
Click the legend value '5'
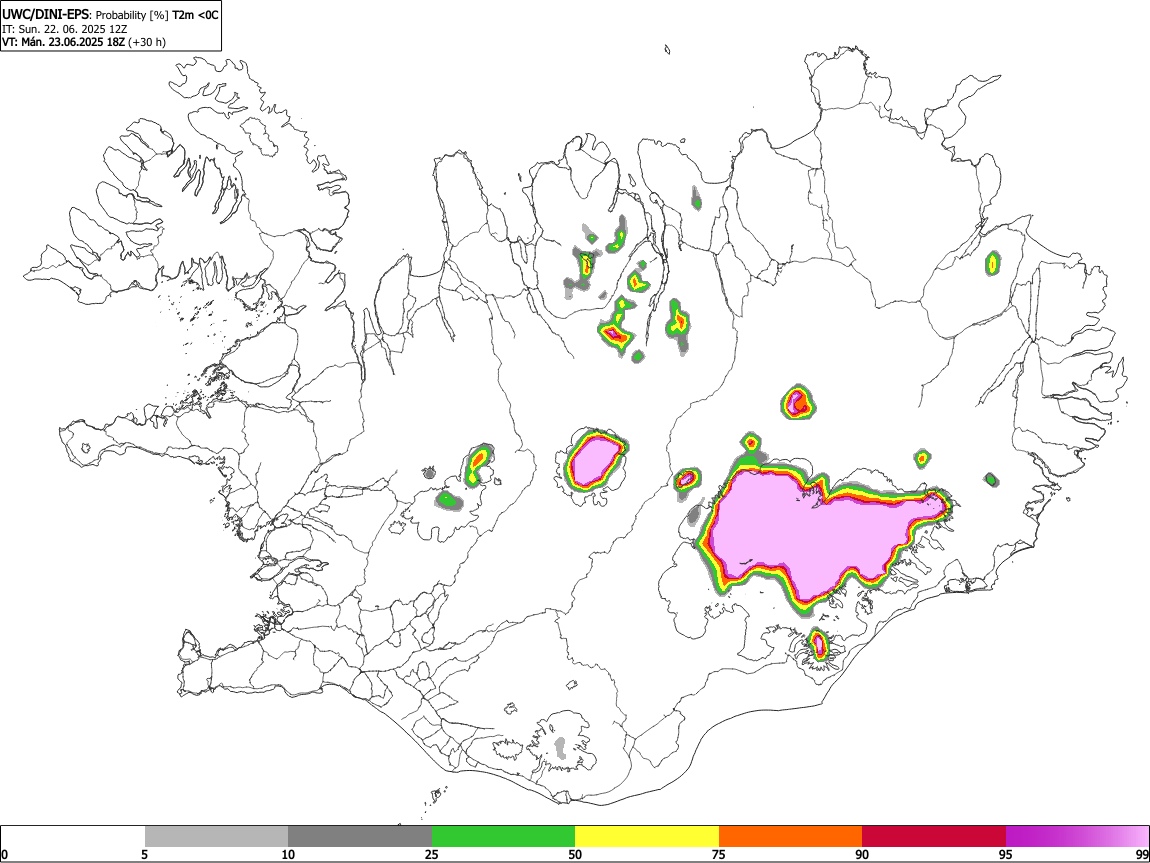(x=144, y=855)
